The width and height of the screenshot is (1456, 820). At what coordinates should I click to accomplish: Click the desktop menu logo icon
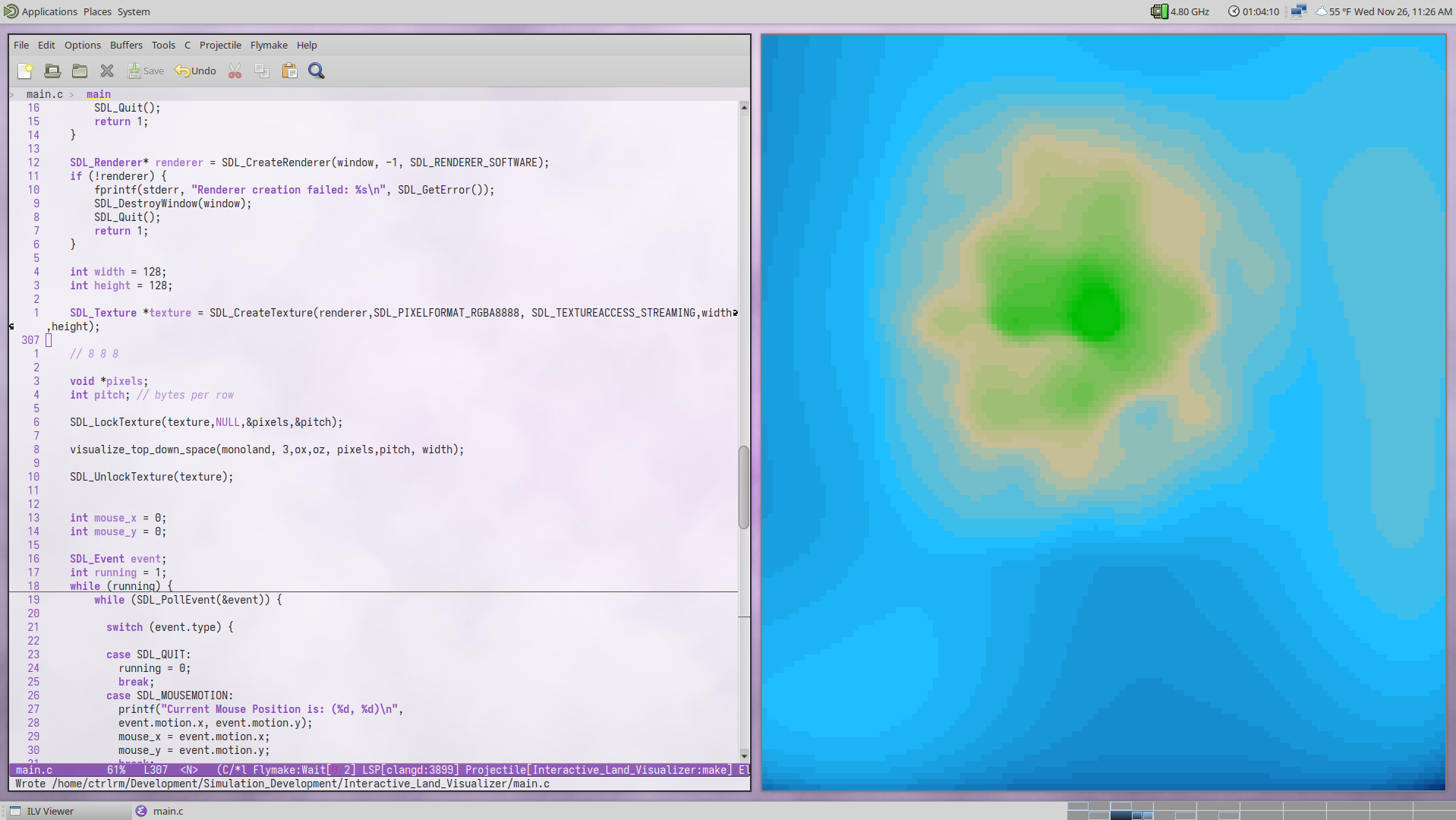click(11, 11)
